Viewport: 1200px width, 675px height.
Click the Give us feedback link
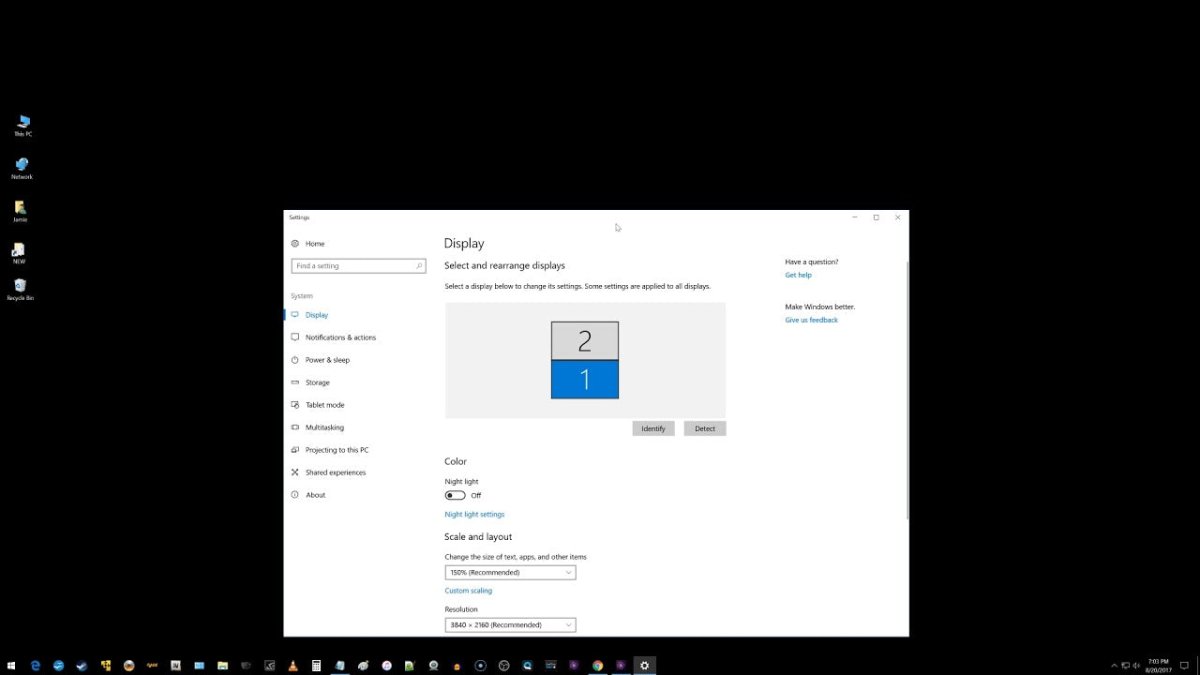tap(811, 319)
